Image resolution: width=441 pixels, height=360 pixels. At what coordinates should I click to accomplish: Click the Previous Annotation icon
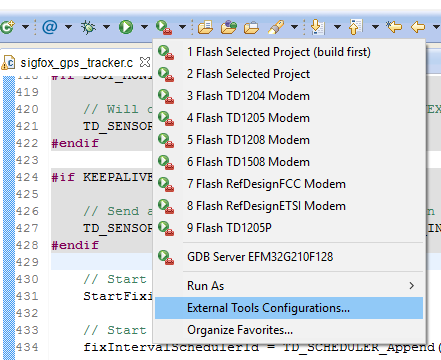pos(356,27)
